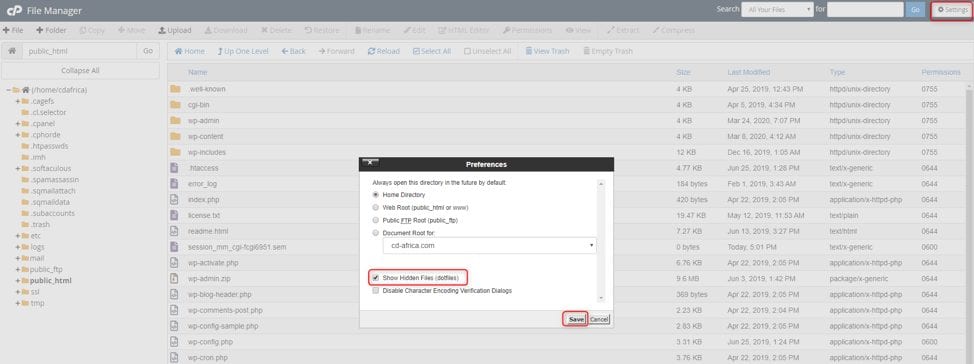Click Unselect All
This screenshot has height=364, width=974.
[488, 51]
